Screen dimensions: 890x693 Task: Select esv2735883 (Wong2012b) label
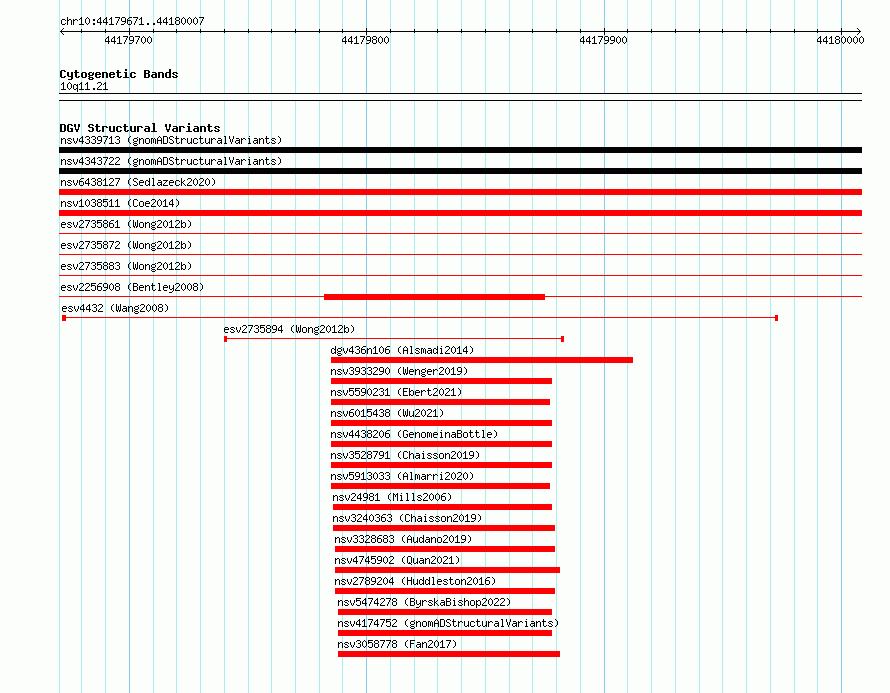[x=126, y=266]
